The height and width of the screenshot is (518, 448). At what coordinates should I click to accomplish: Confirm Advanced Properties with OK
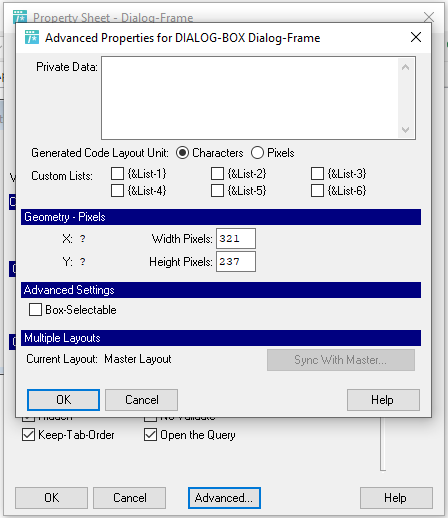click(x=63, y=400)
